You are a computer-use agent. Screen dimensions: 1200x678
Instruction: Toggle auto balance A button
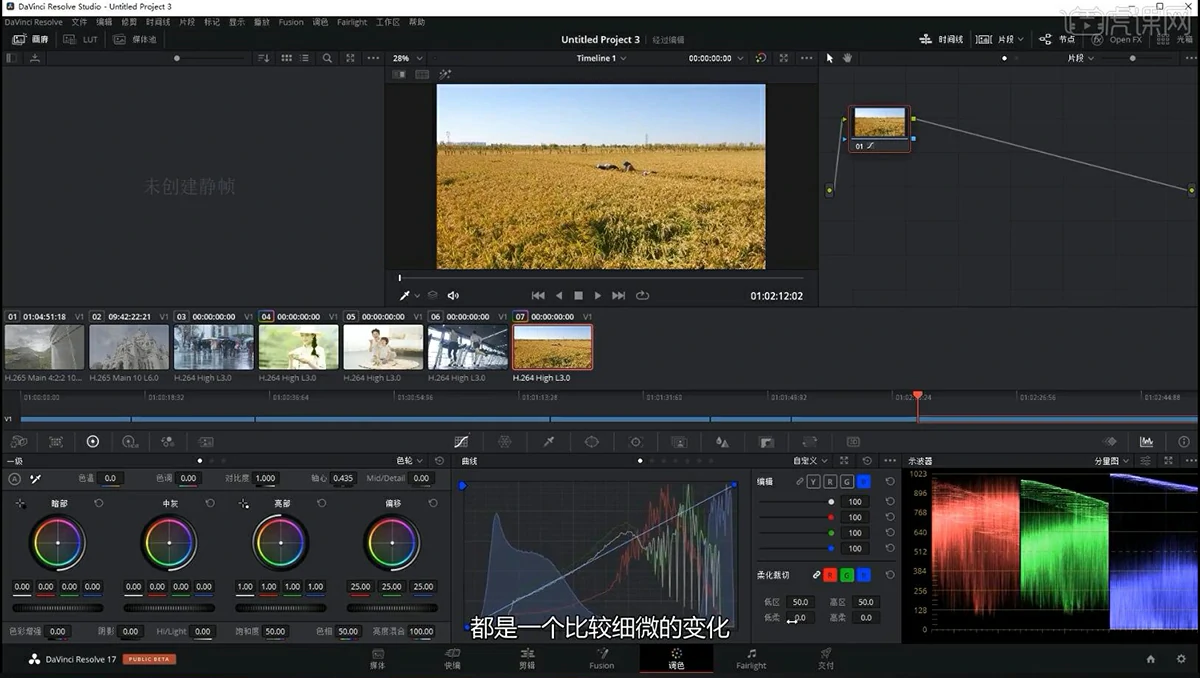[x=14, y=478]
